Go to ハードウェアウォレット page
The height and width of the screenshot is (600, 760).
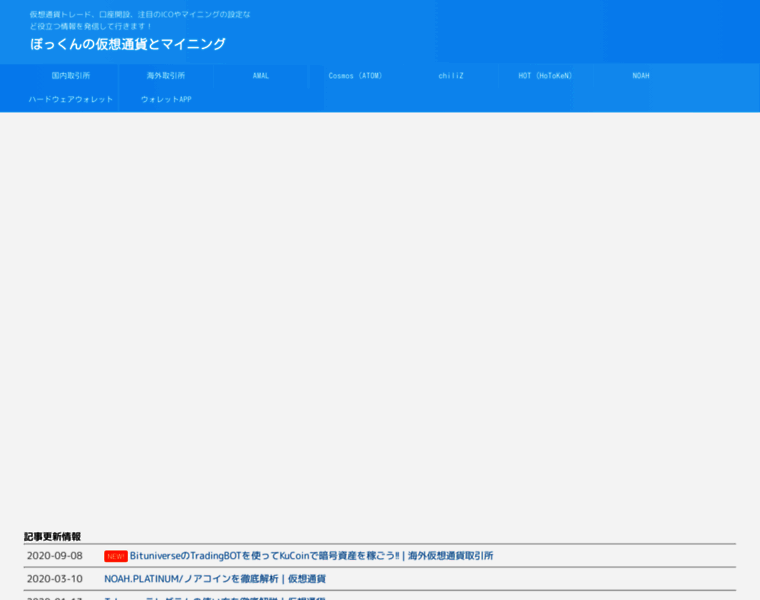pyautogui.click(x=71, y=100)
